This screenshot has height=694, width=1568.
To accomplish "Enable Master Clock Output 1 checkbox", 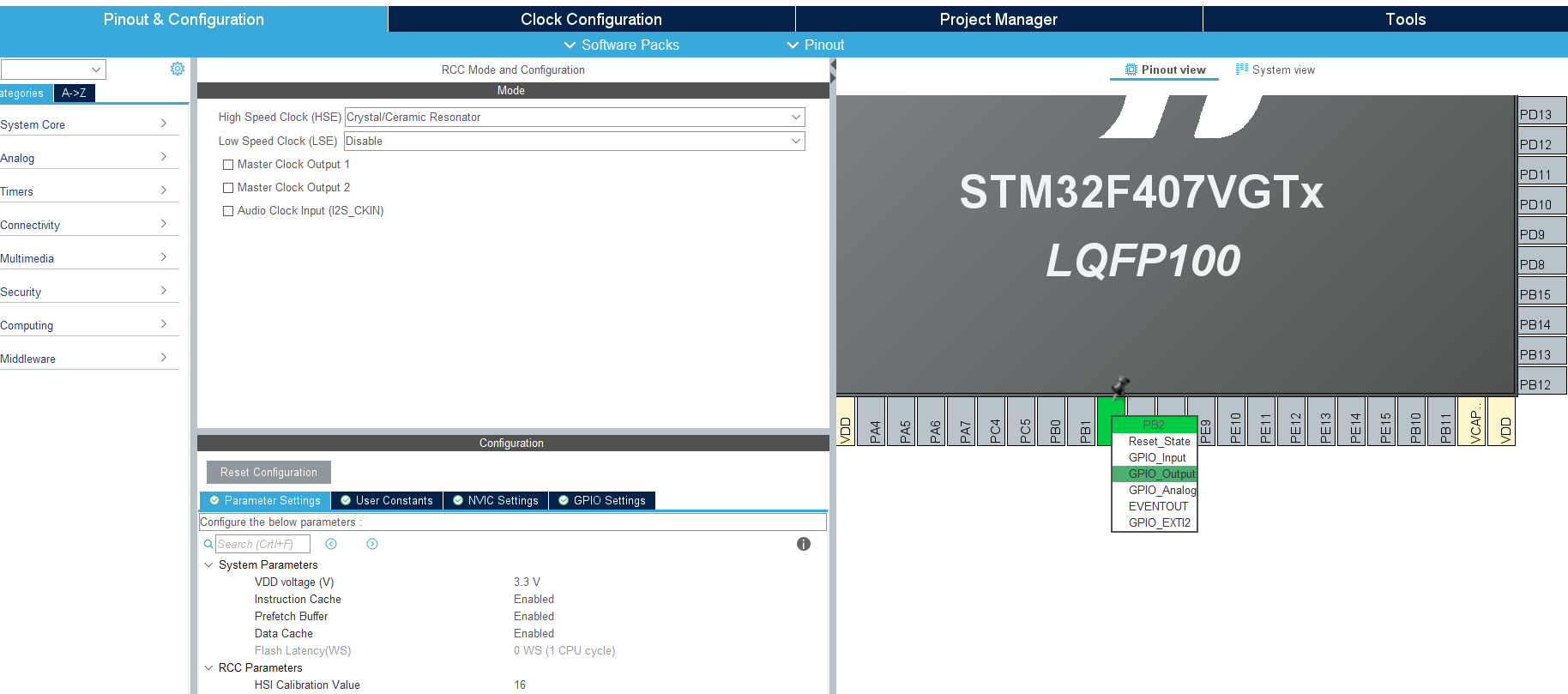I will click(x=228, y=165).
